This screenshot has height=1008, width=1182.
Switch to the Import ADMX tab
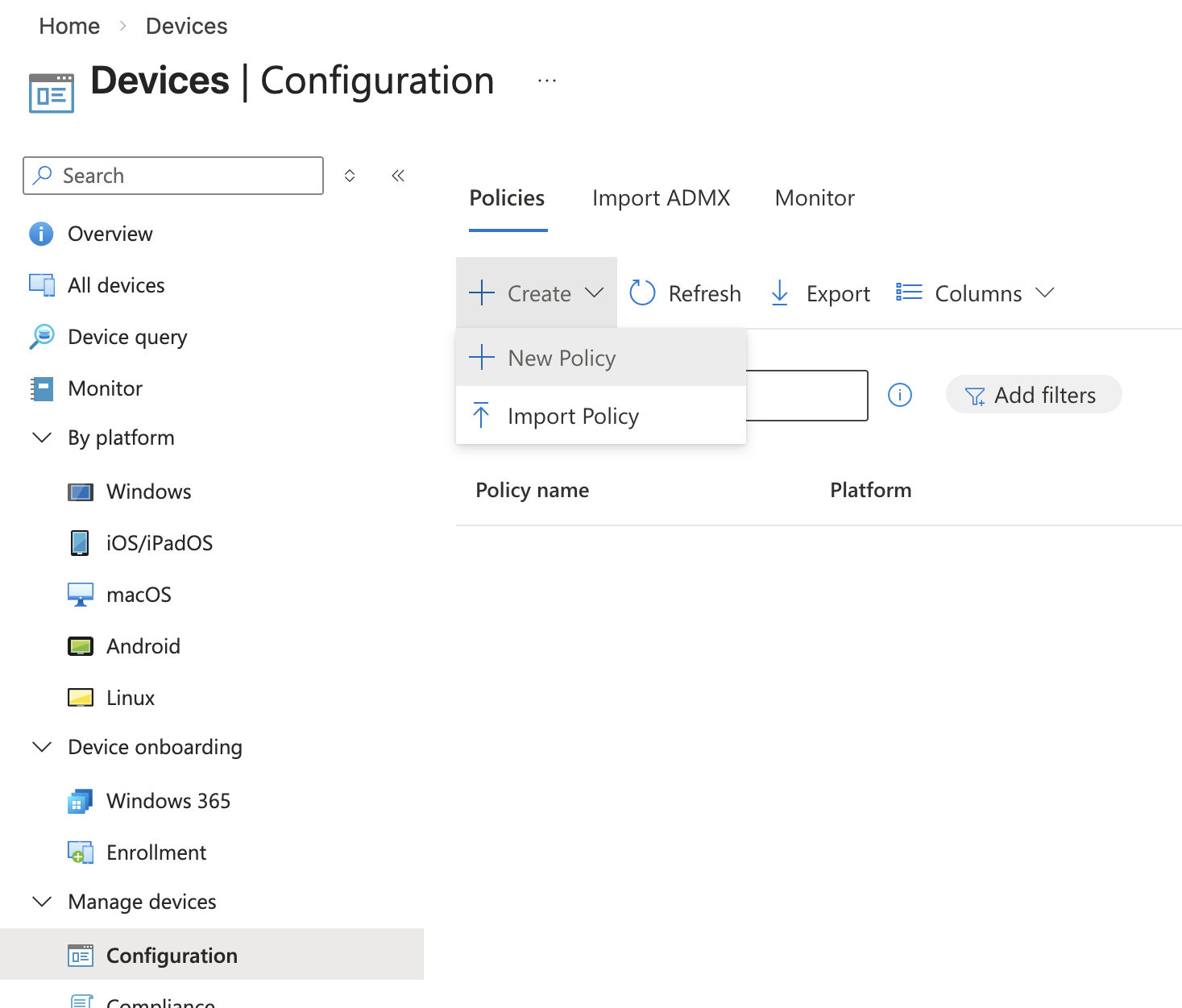click(x=661, y=197)
